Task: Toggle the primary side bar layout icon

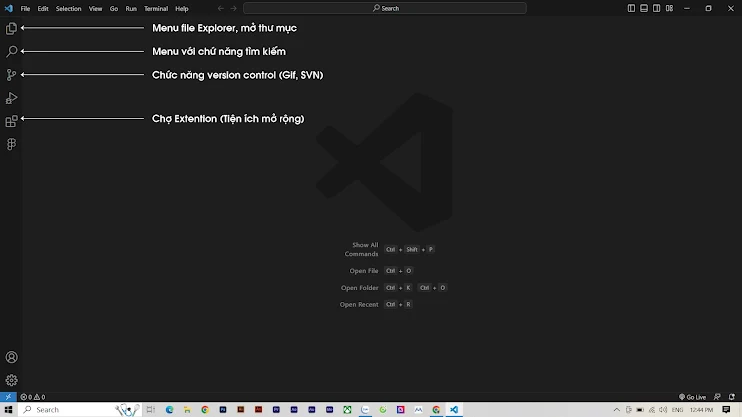Action: pyautogui.click(x=631, y=8)
